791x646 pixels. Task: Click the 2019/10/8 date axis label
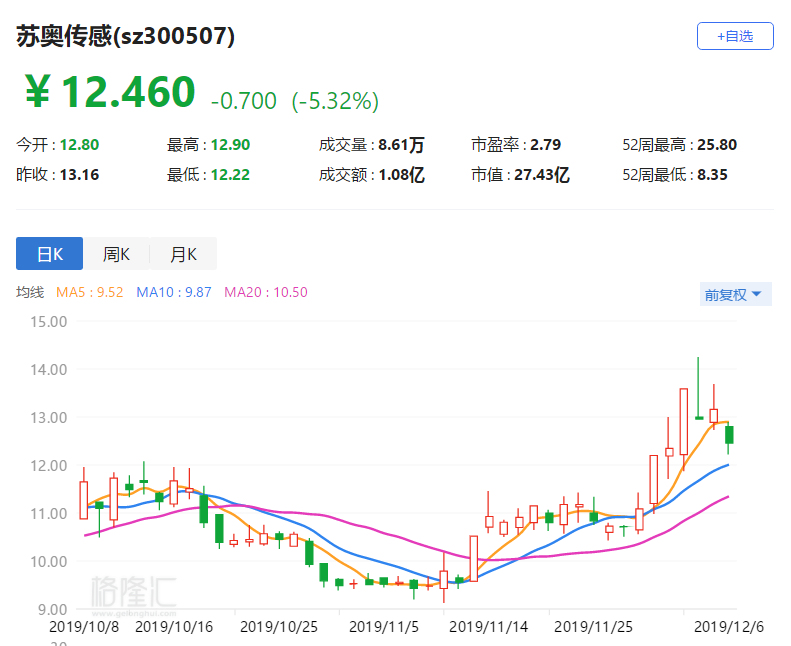[84, 627]
